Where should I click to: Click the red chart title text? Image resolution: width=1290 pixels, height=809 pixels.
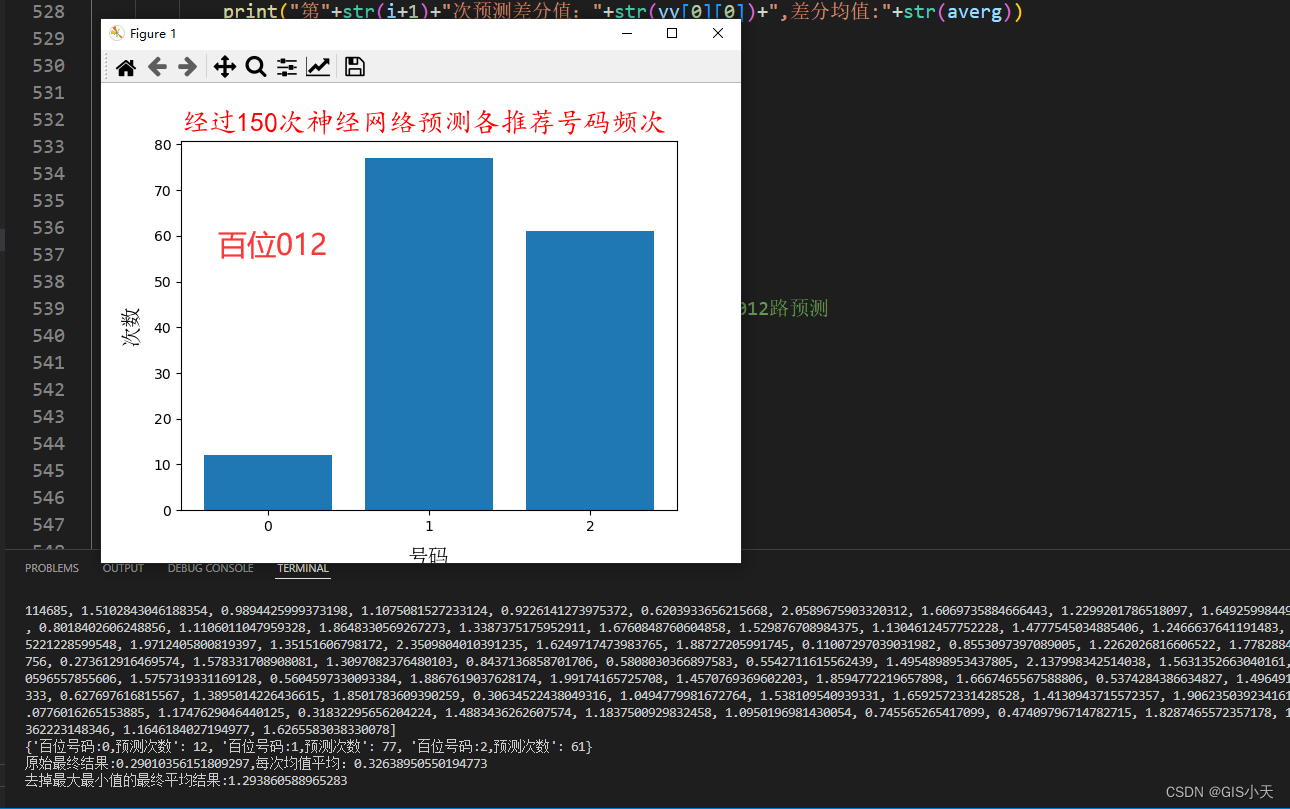pyautogui.click(x=424, y=123)
